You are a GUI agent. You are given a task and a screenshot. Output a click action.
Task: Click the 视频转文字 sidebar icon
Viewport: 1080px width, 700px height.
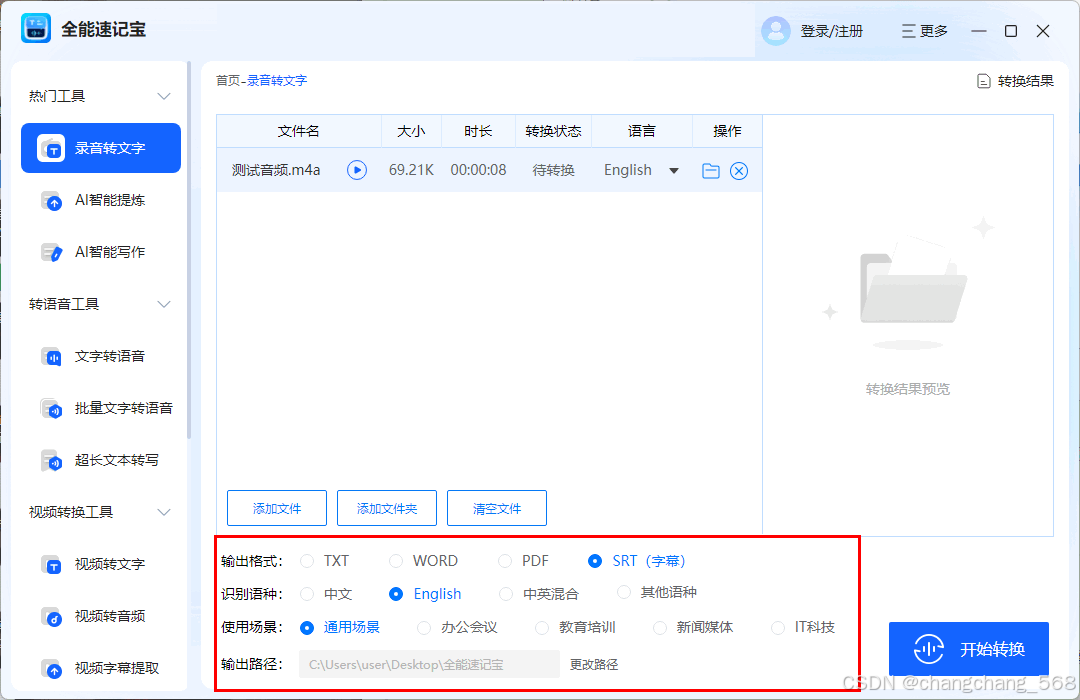point(52,565)
